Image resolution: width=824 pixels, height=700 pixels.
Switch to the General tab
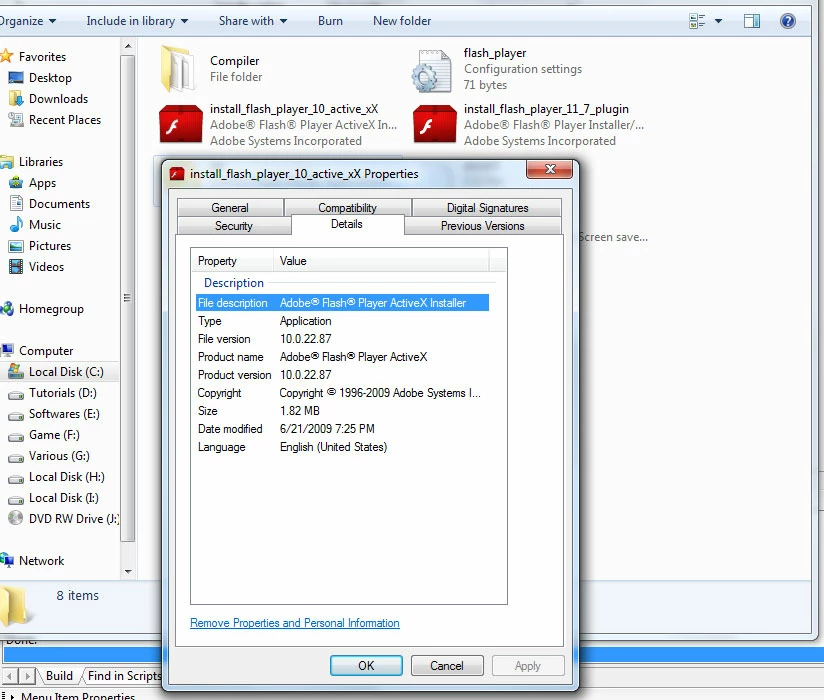click(x=230, y=208)
